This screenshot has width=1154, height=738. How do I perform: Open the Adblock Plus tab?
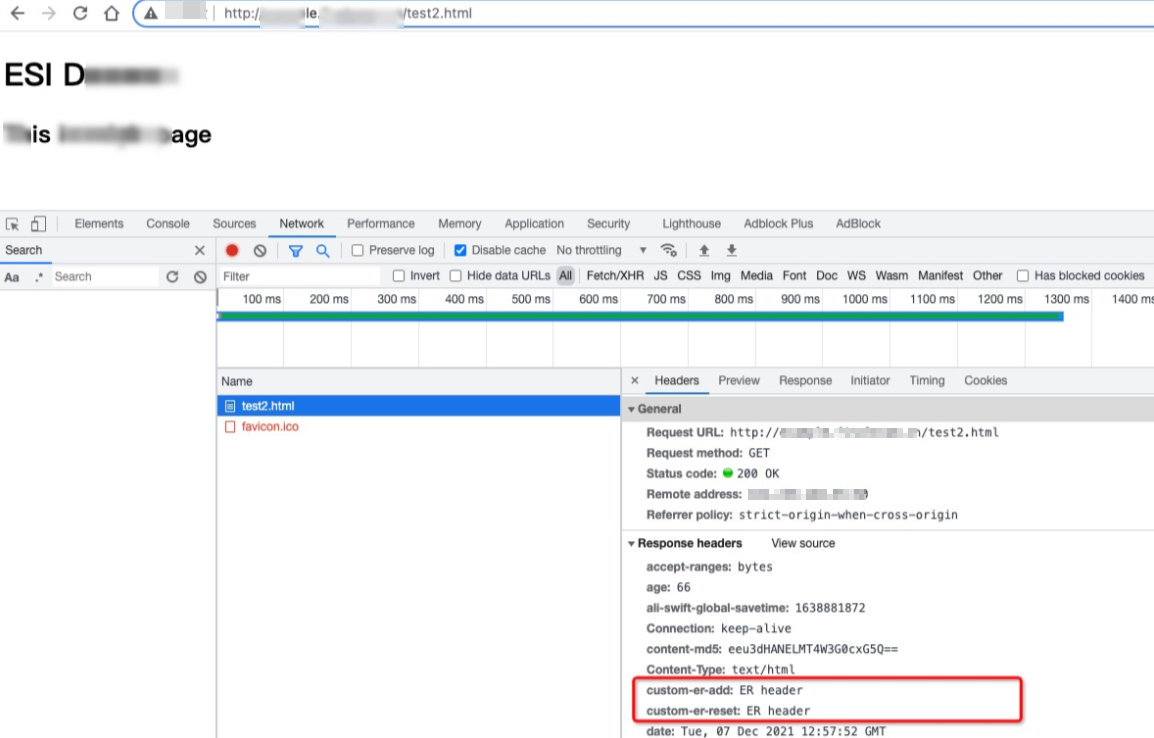[778, 224]
